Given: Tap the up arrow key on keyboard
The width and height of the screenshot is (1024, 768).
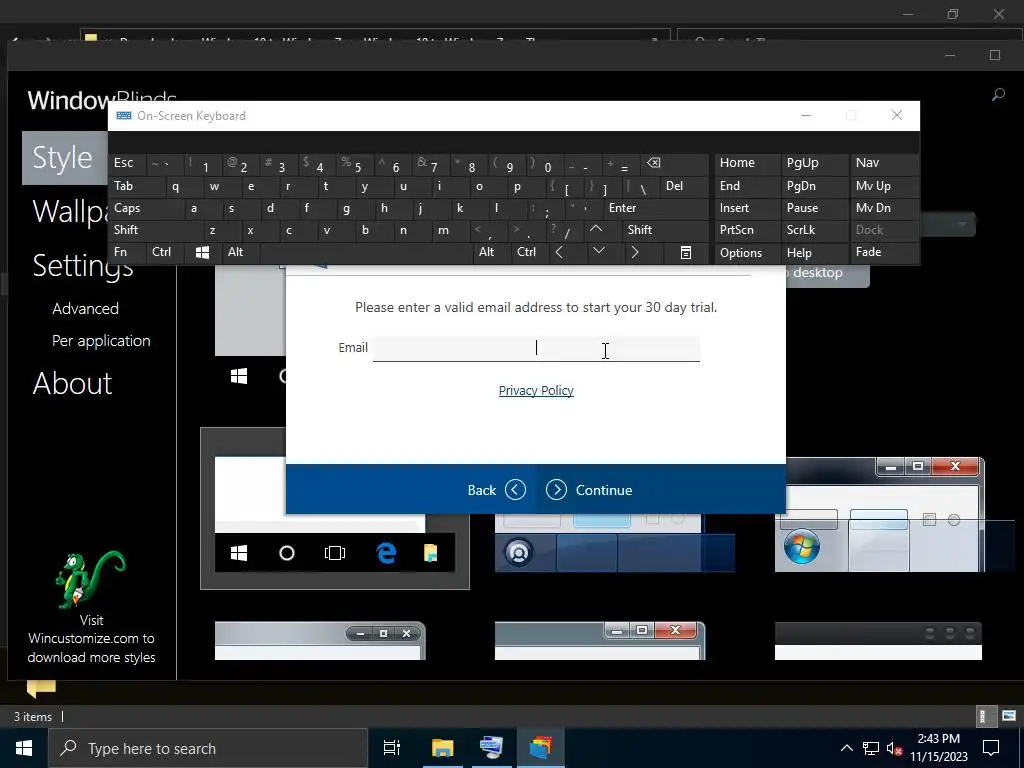Looking at the screenshot, I should click(596, 229).
